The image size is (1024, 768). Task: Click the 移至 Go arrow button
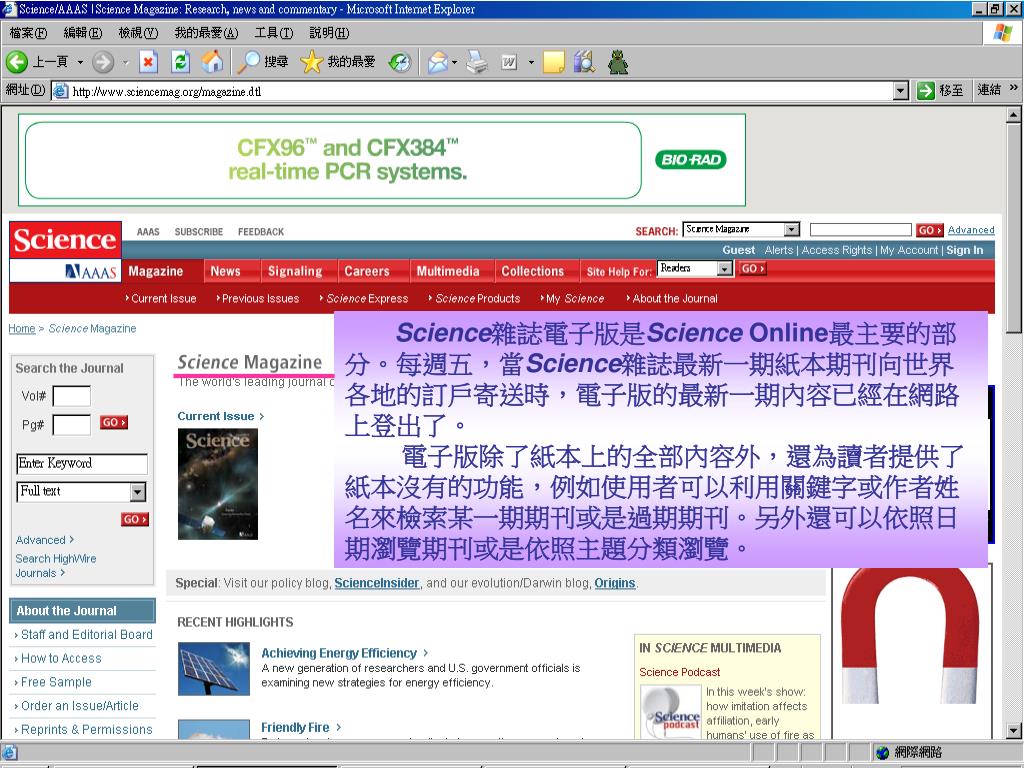pyautogui.click(x=940, y=91)
